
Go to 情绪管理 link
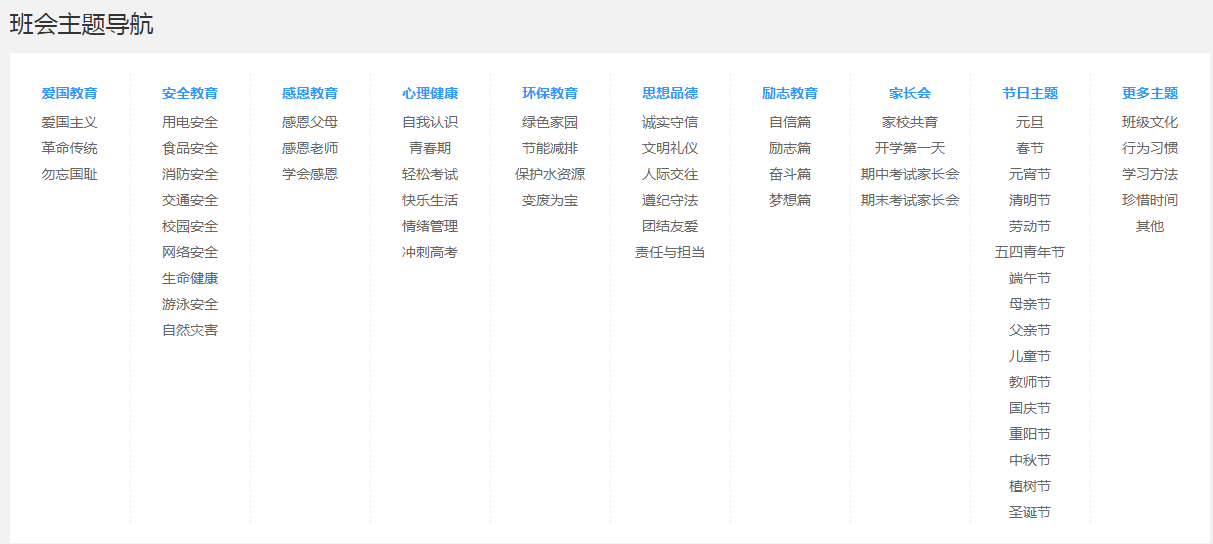(430, 226)
